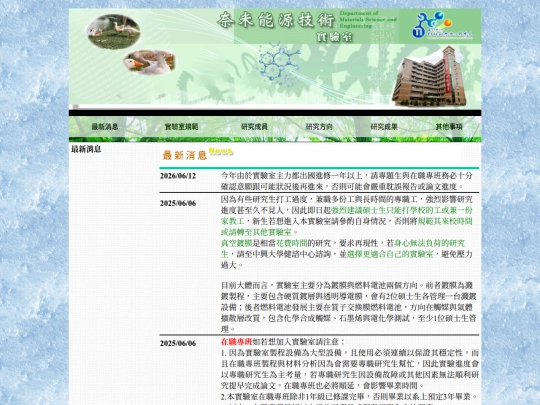The image size is (540, 405).
Task: Open the 其他事項 menu item
Action: (x=449, y=127)
